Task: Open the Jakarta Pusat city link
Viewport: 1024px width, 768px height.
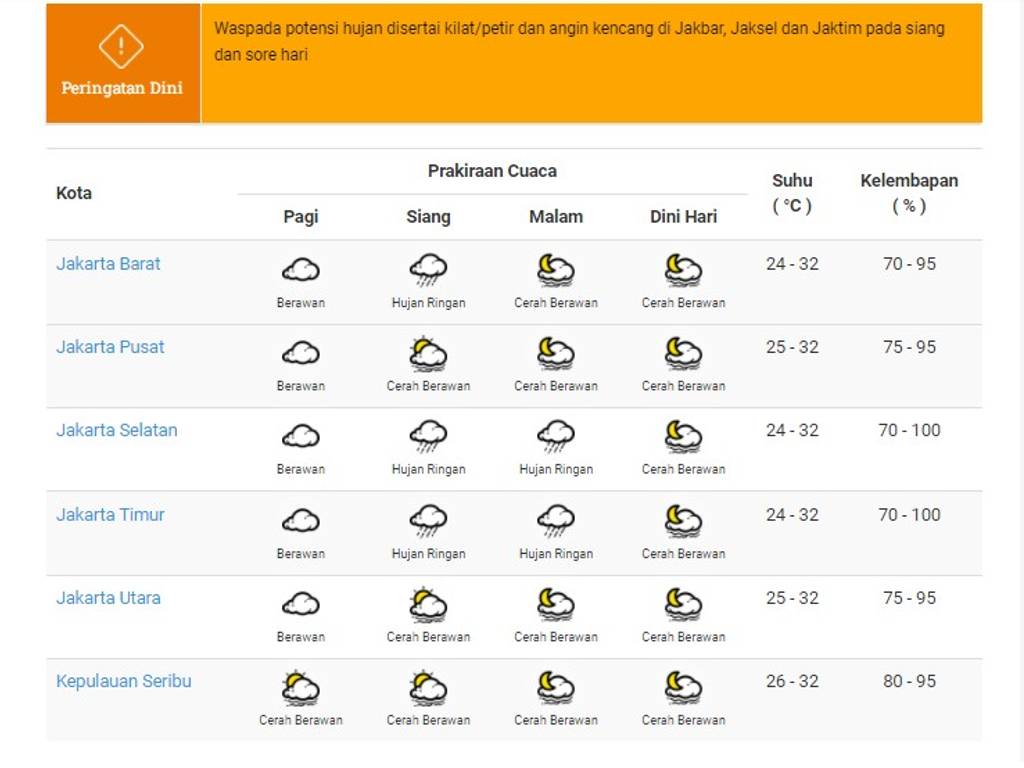Action: (x=110, y=347)
